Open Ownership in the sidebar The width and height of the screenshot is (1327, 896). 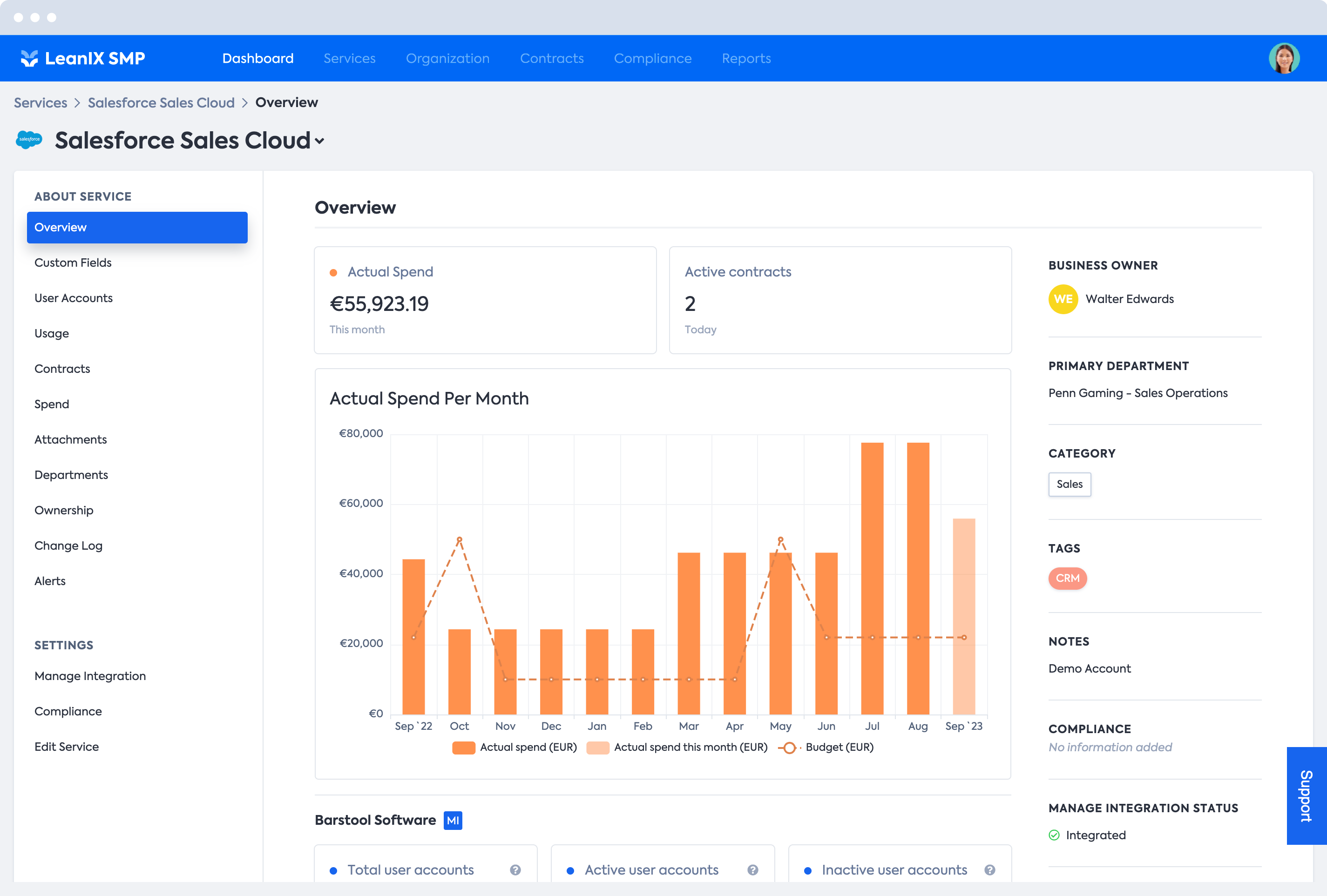coord(64,510)
